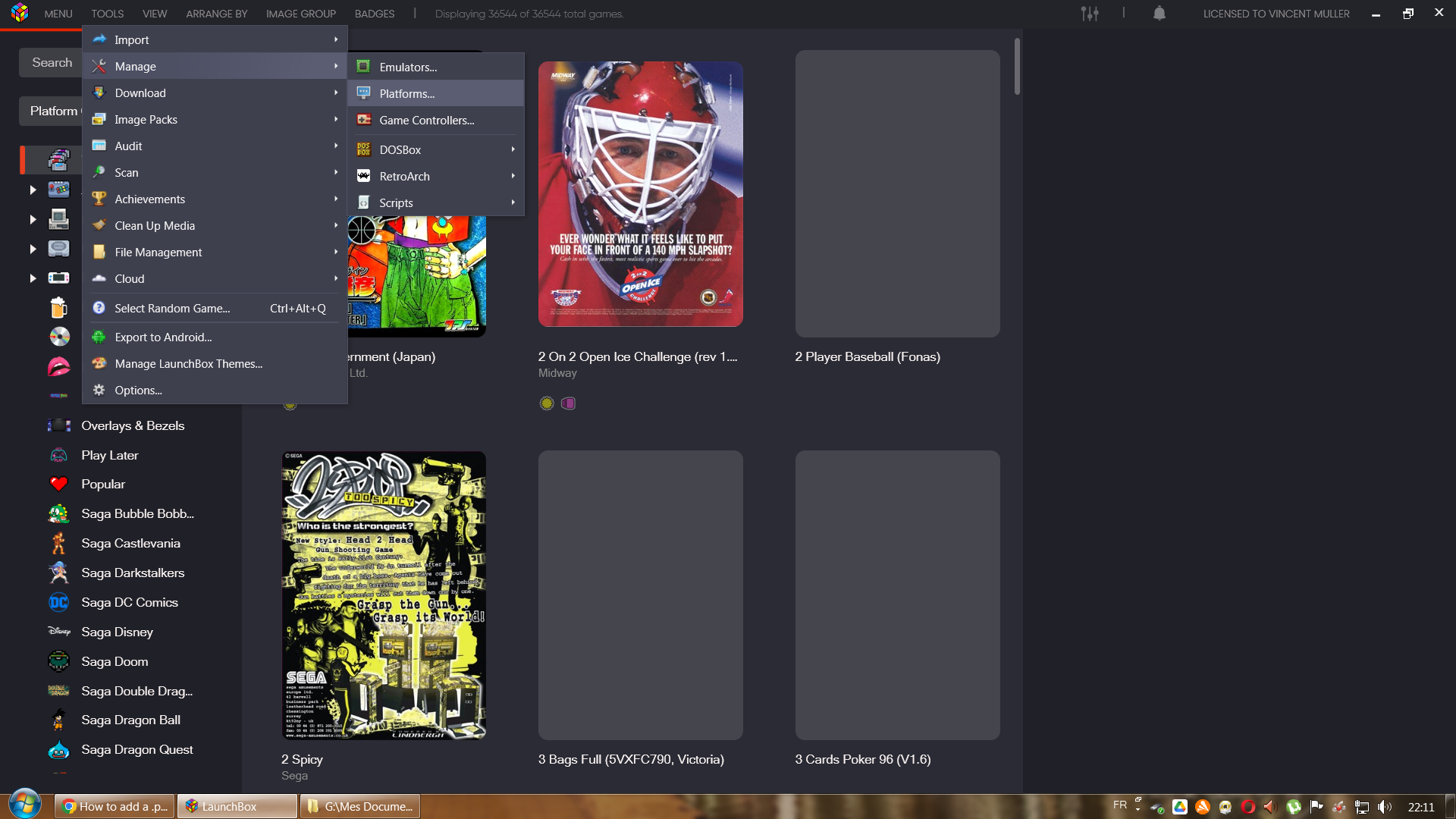
Task: Select Saga Doom playlist
Action: pos(115,661)
